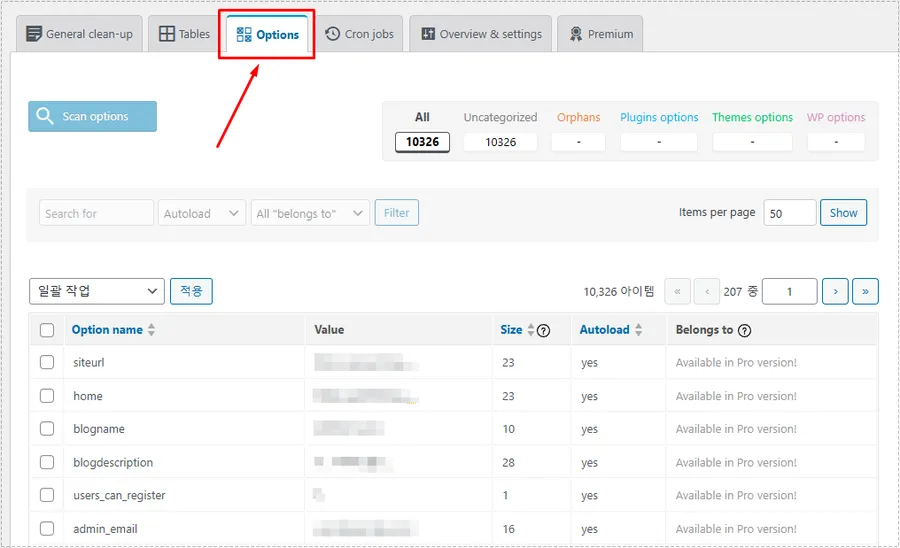
Task: Click the users_can_register option name
Action: point(119,495)
